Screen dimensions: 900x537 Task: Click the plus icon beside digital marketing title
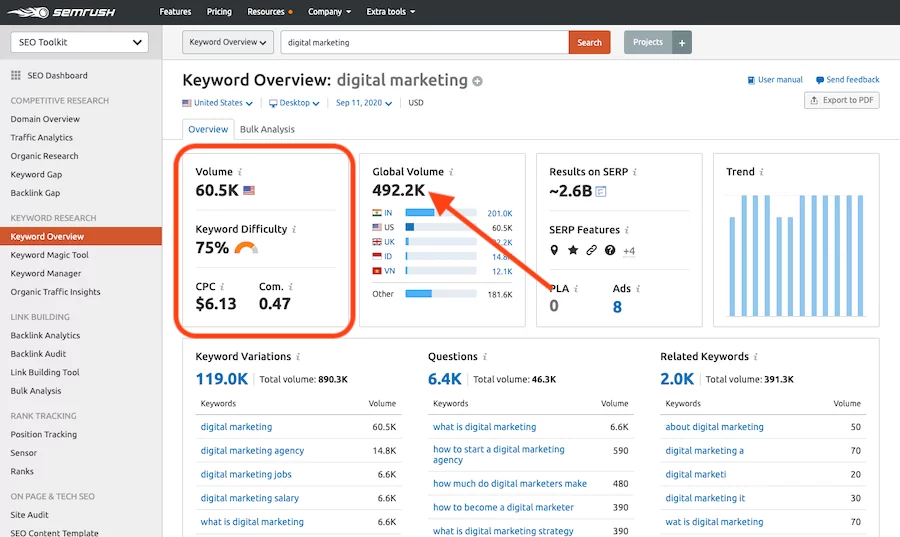[478, 81]
